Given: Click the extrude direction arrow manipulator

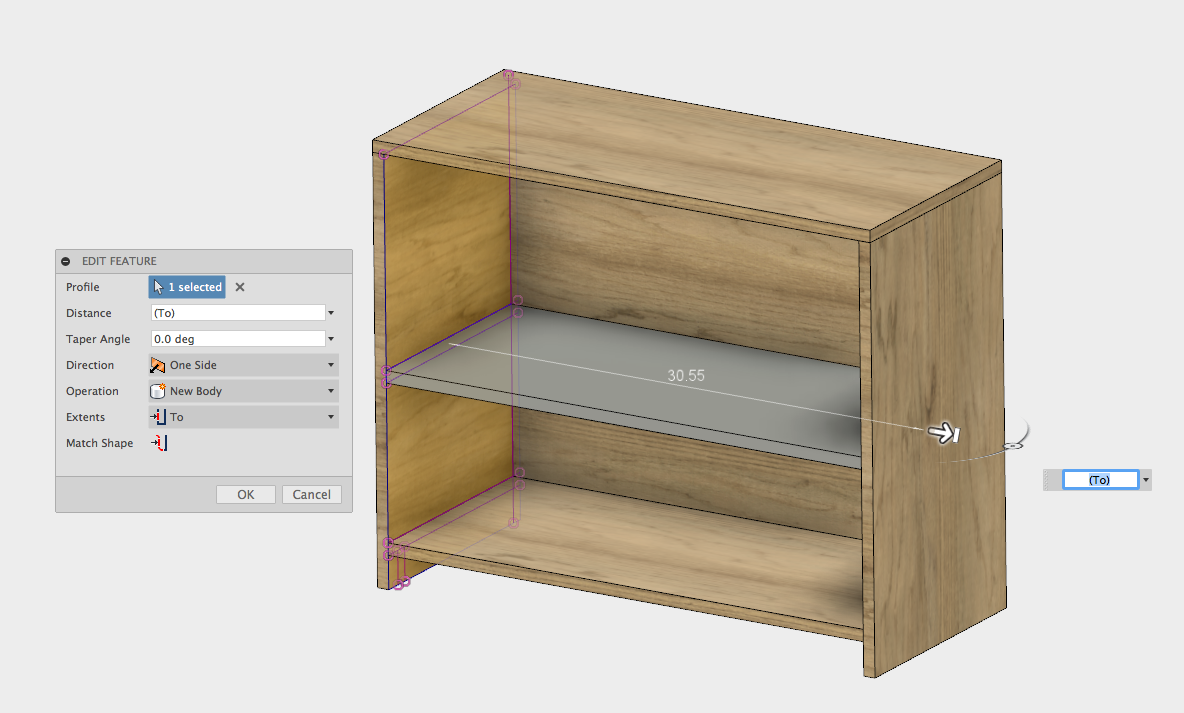Looking at the screenshot, I should (x=944, y=432).
